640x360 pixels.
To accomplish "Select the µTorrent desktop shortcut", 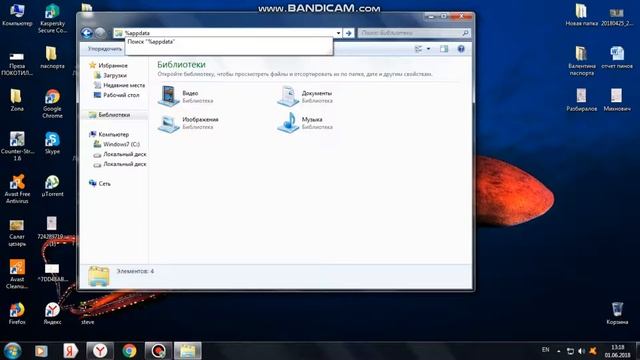I will (x=52, y=186).
